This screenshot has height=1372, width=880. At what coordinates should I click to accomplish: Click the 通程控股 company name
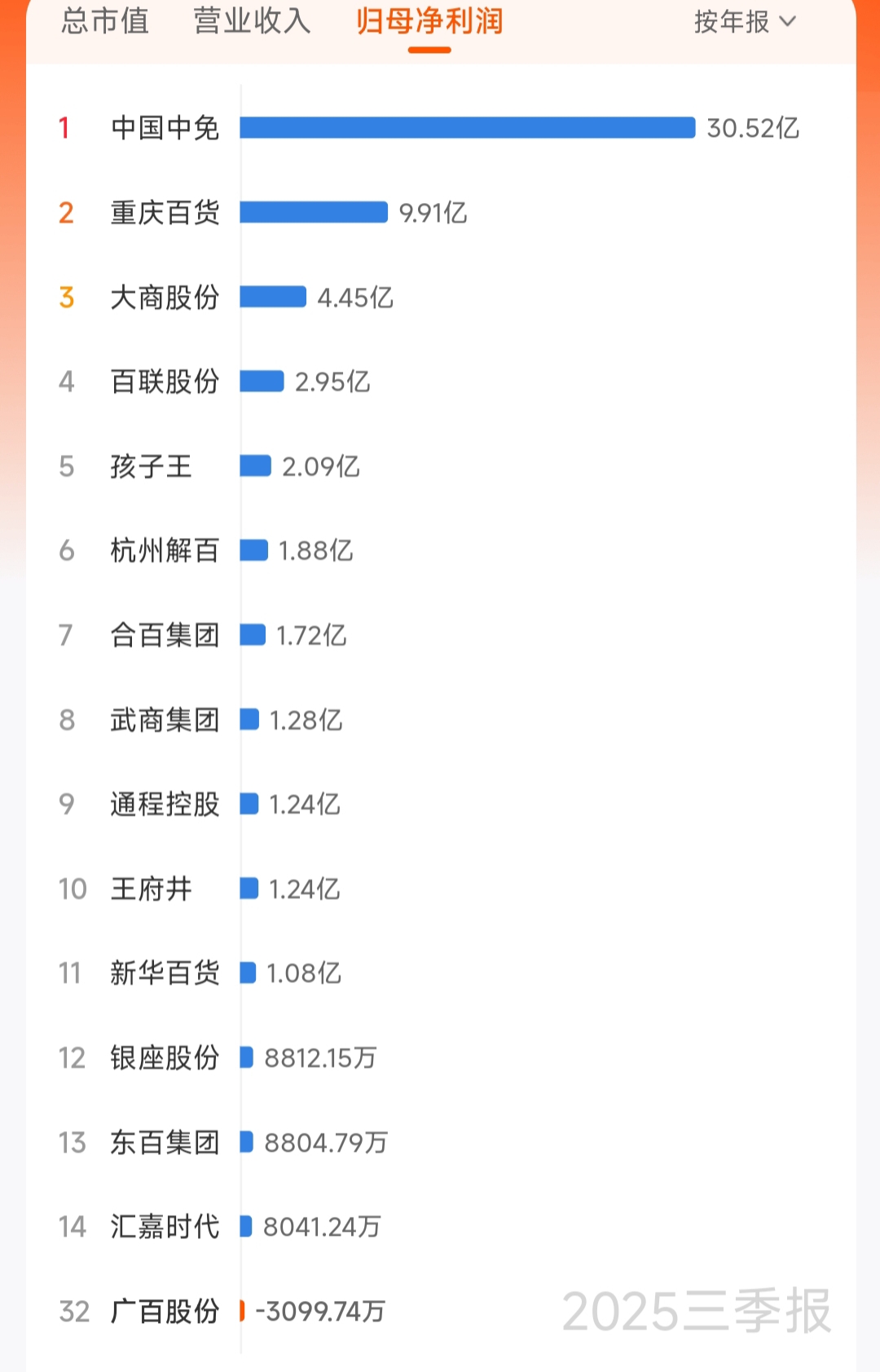[x=165, y=805]
